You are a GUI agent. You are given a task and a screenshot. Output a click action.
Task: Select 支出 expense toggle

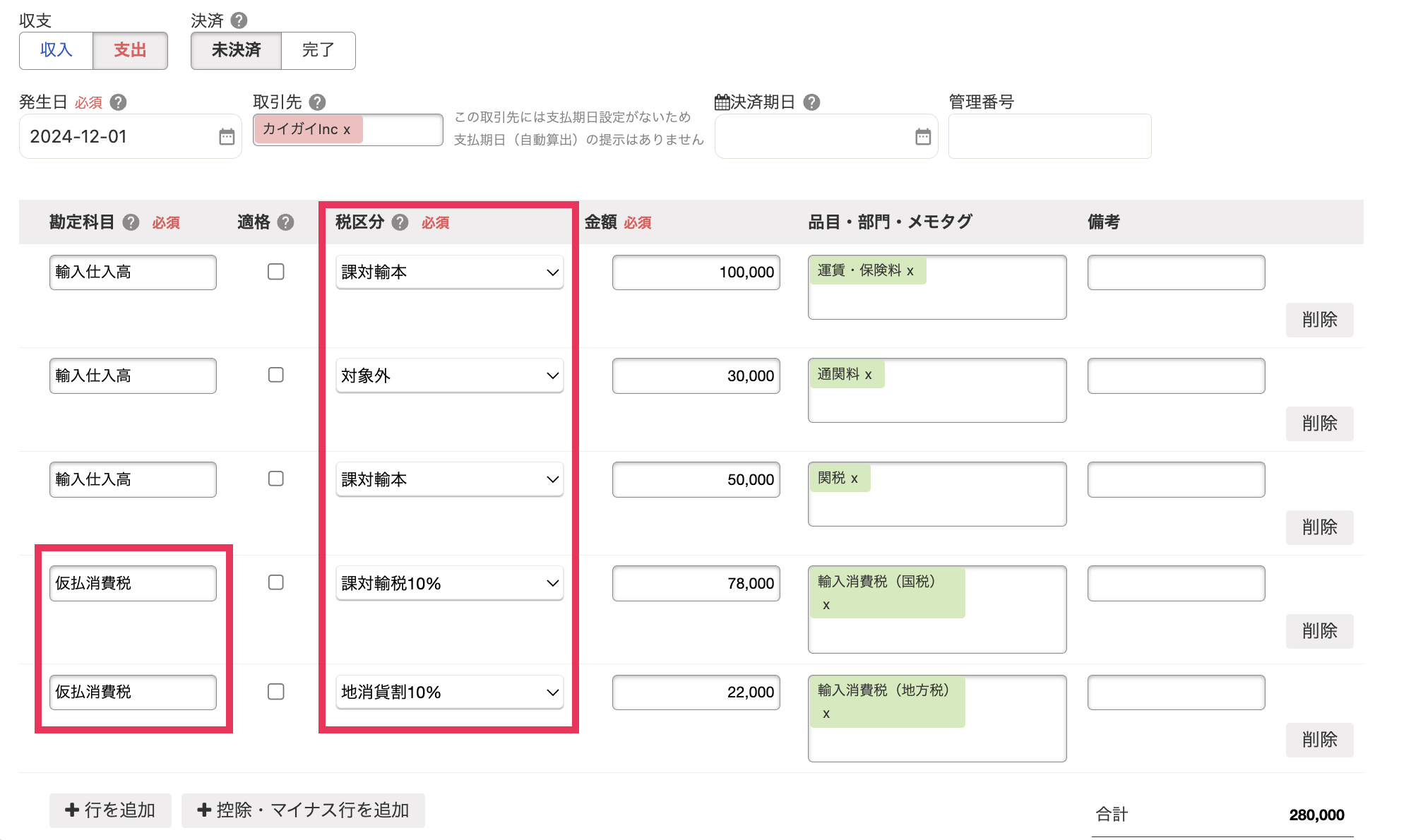(x=130, y=50)
